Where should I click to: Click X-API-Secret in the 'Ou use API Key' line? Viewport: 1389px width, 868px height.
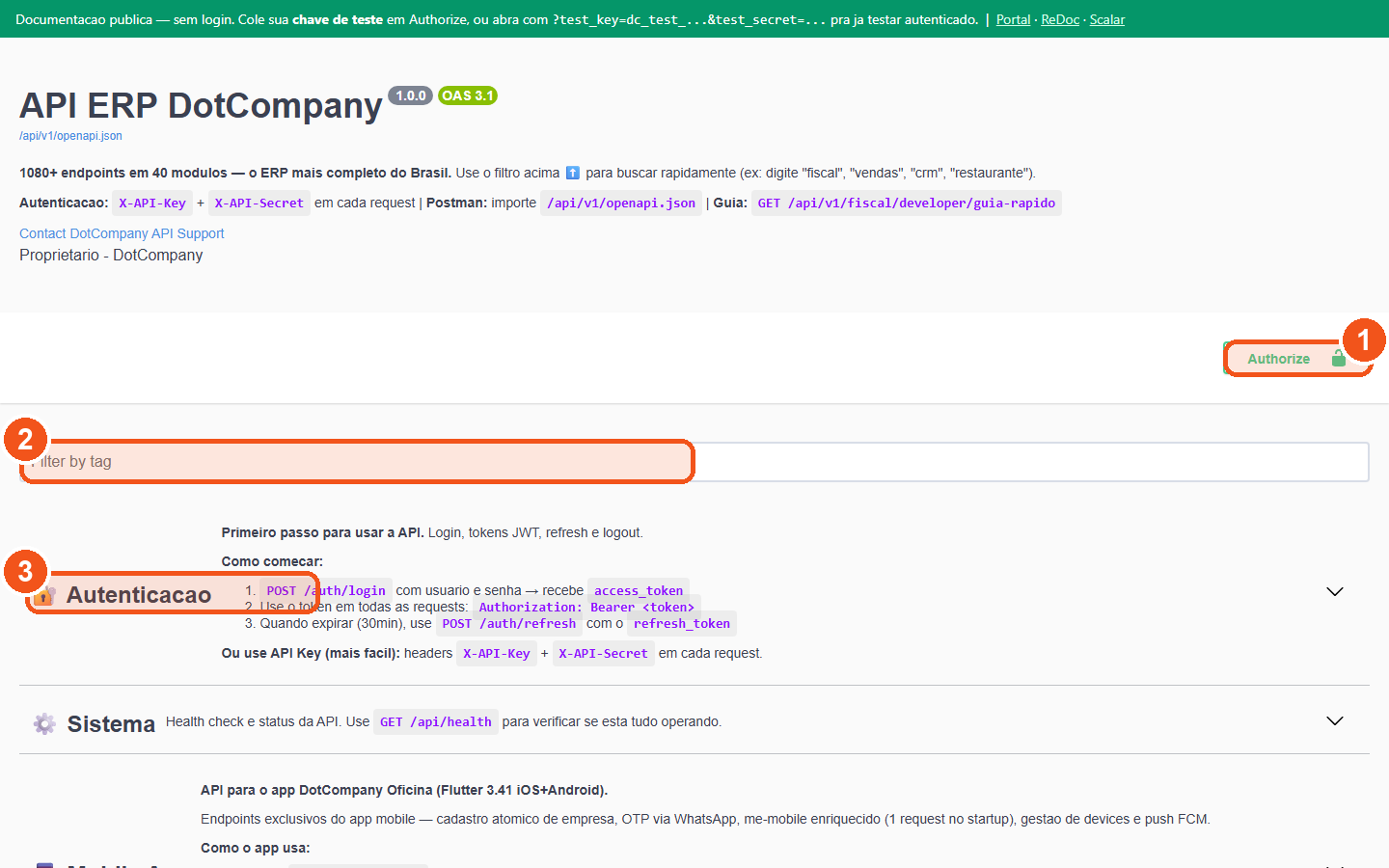pyautogui.click(x=604, y=654)
